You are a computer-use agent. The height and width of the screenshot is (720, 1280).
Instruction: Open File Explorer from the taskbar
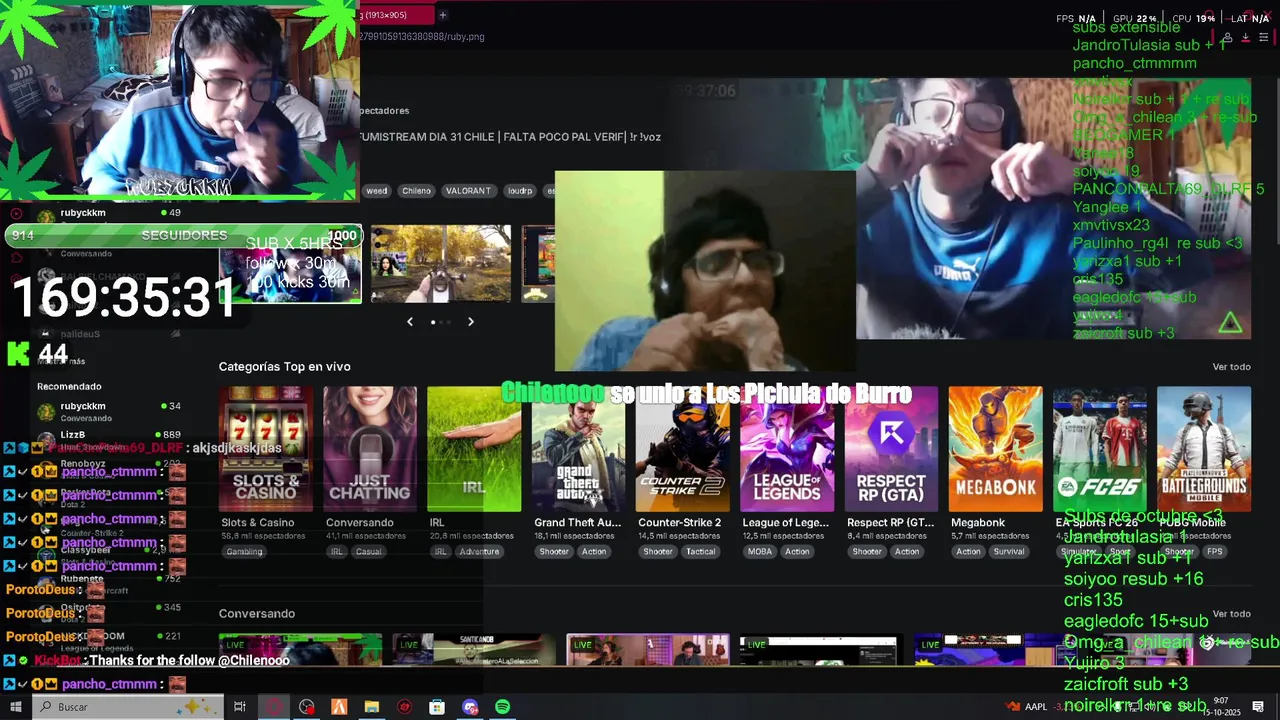(372, 707)
